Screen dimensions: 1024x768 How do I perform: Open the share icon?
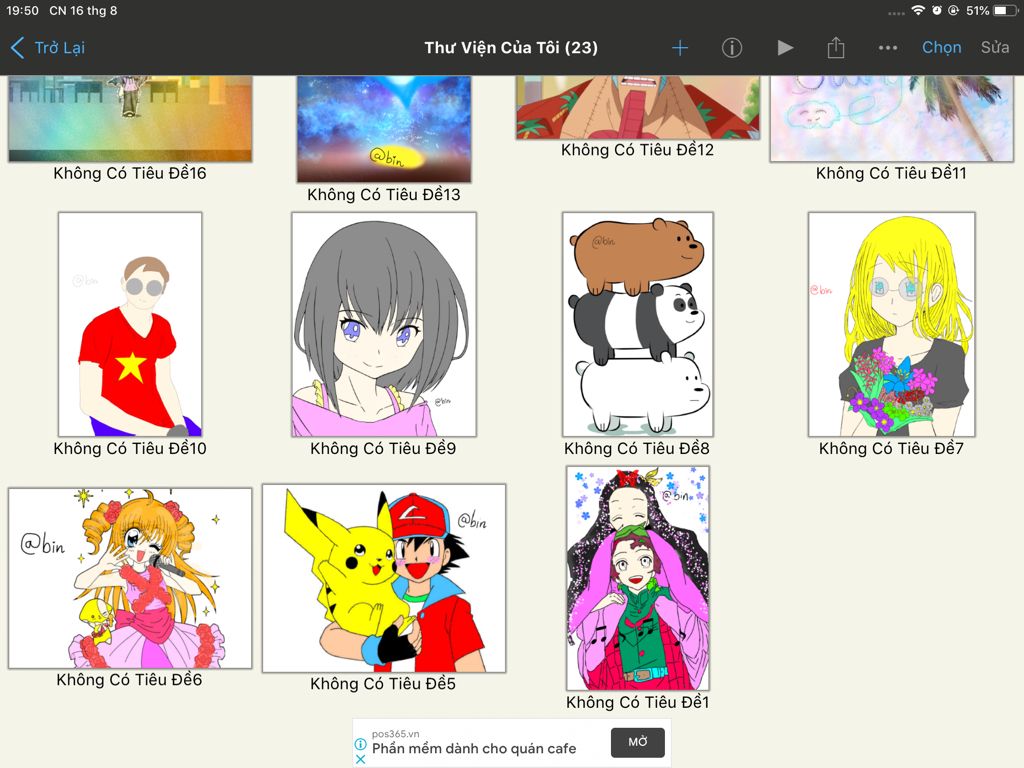[x=836, y=48]
